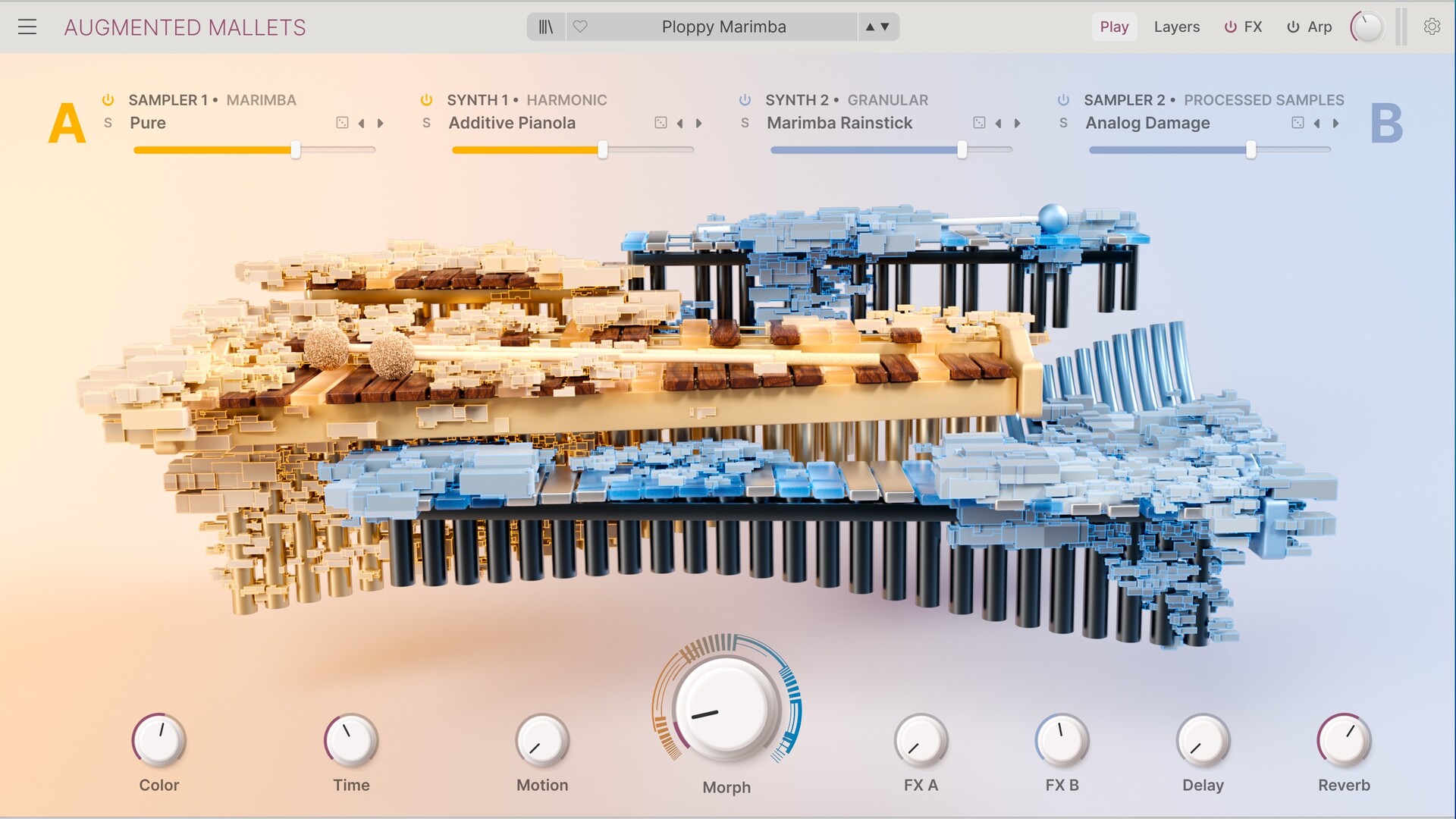This screenshot has height=819, width=1456.
Task: Click the central Morph knob
Action: (x=726, y=710)
